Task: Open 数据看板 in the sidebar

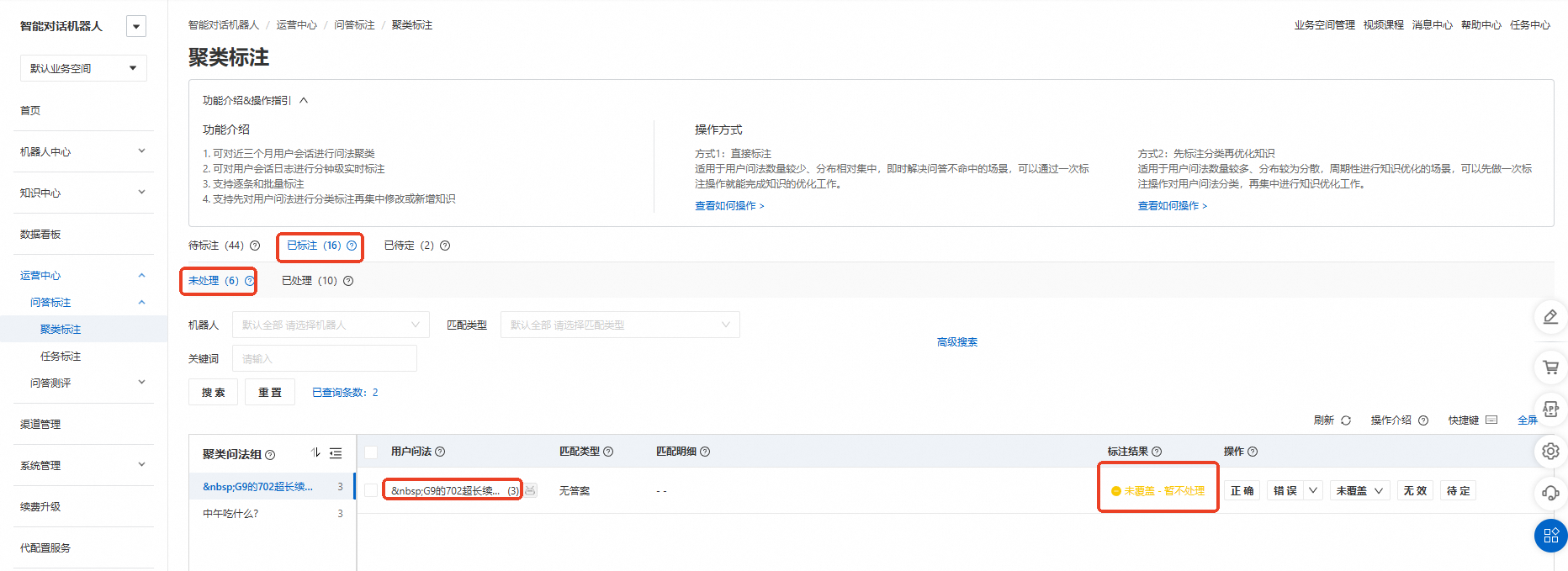Action: pos(40,234)
